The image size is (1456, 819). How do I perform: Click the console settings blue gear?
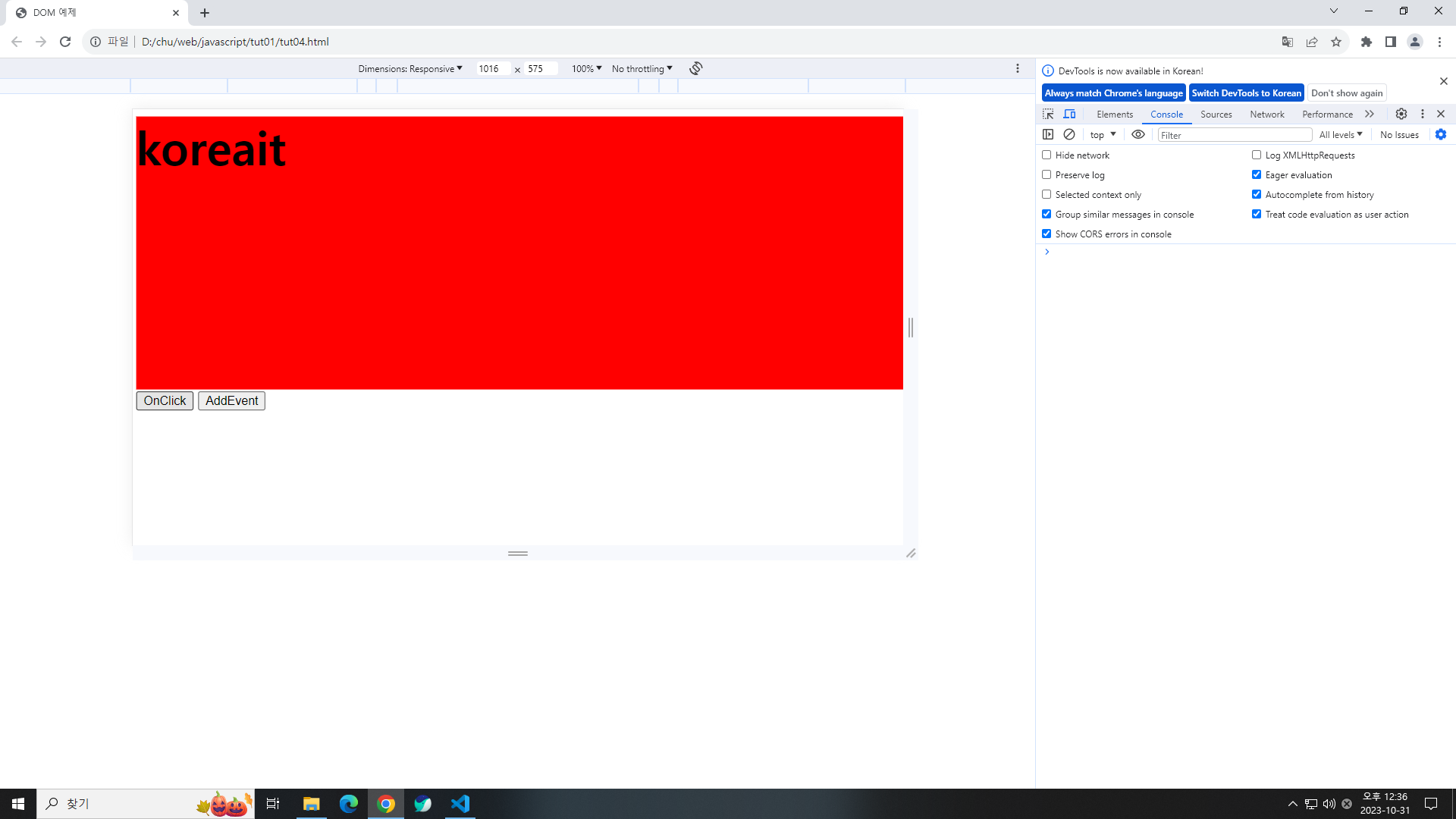pyautogui.click(x=1441, y=134)
